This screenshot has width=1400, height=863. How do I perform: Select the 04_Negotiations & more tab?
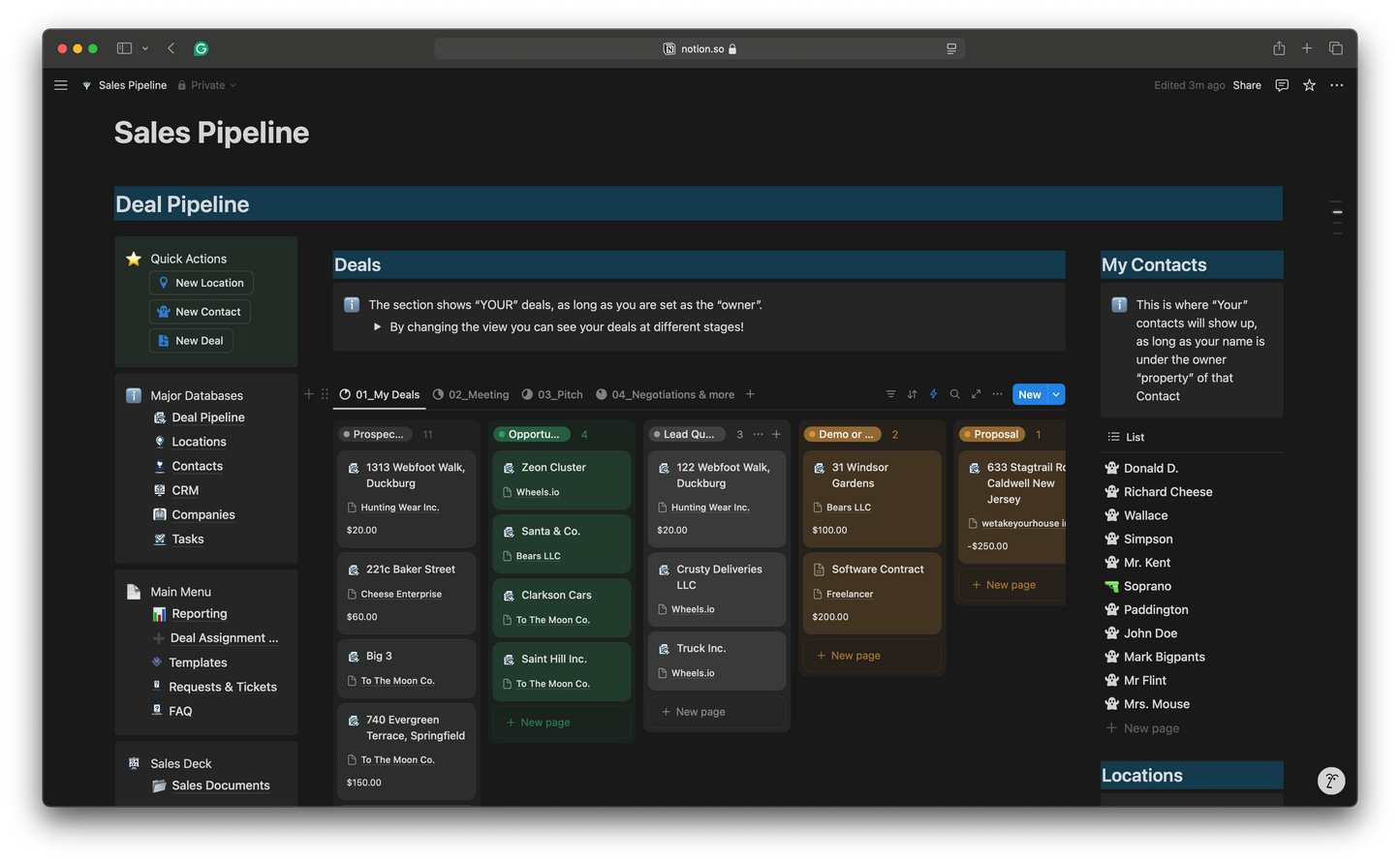(x=673, y=394)
